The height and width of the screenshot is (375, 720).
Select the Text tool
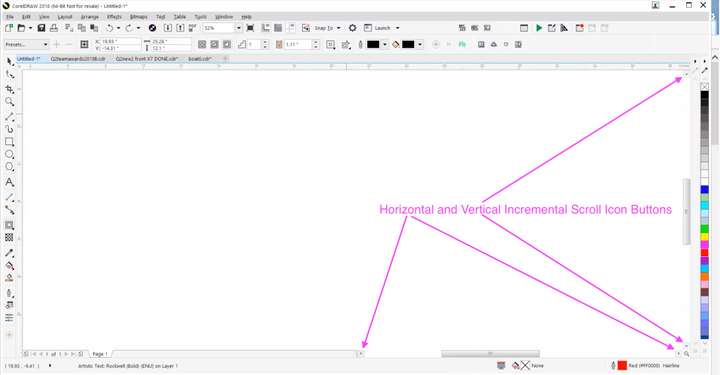point(10,182)
